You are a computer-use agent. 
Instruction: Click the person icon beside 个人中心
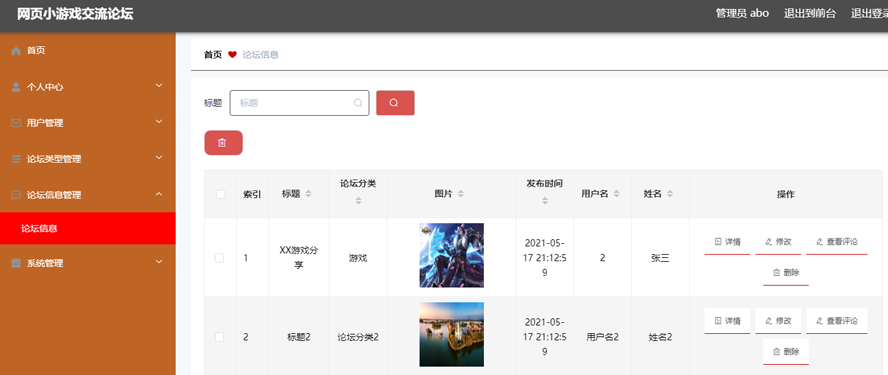tap(16, 87)
